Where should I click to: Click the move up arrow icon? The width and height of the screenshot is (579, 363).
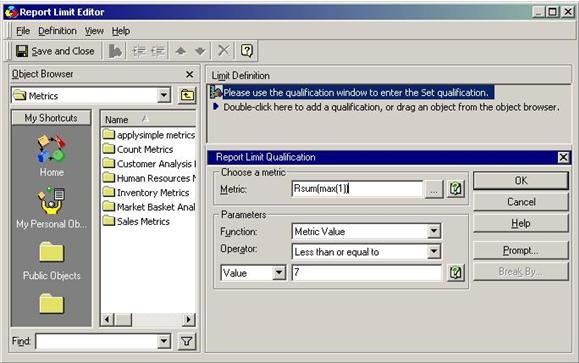(x=181, y=51)
